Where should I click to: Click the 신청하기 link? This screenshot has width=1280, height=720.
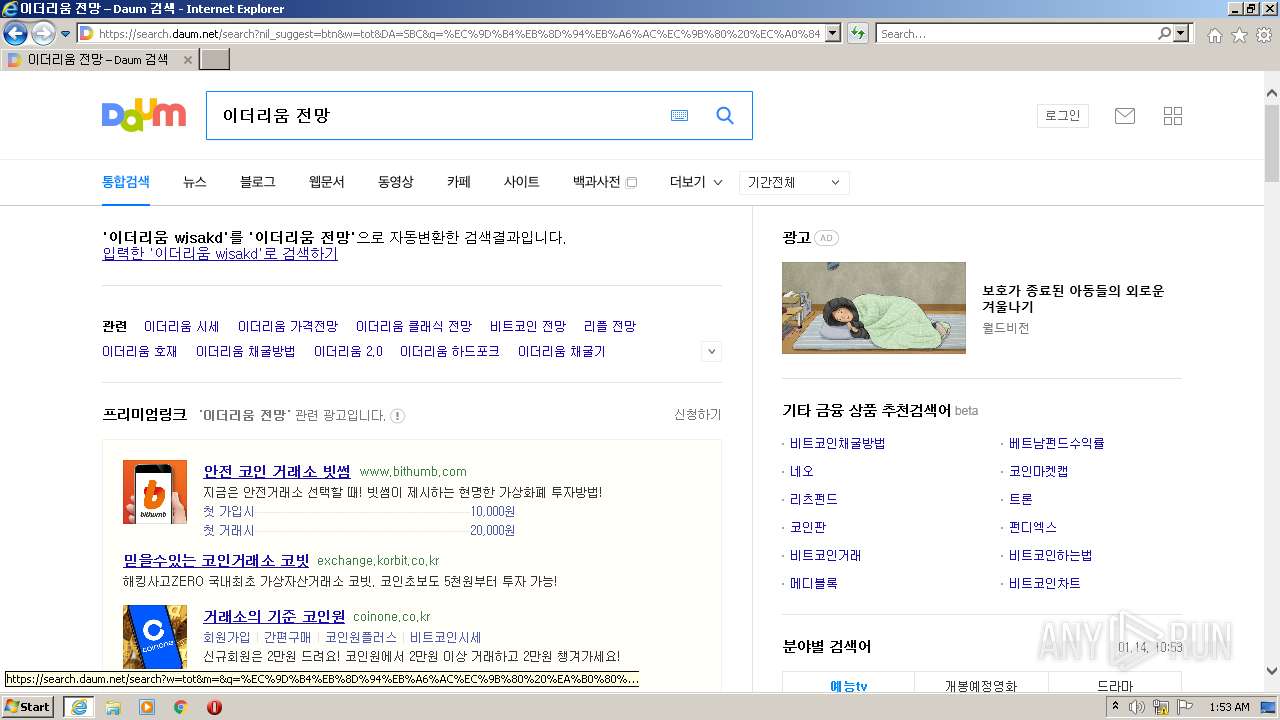click(698, 415)
